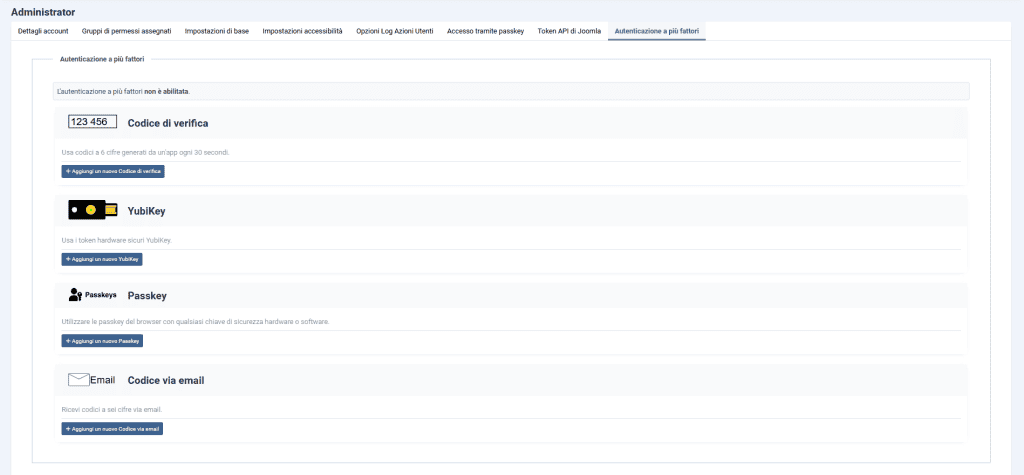Select Opzioni Log Azioni Utenti tab
Viewport: 1024px width, 475px height.
tap(395, 32)
